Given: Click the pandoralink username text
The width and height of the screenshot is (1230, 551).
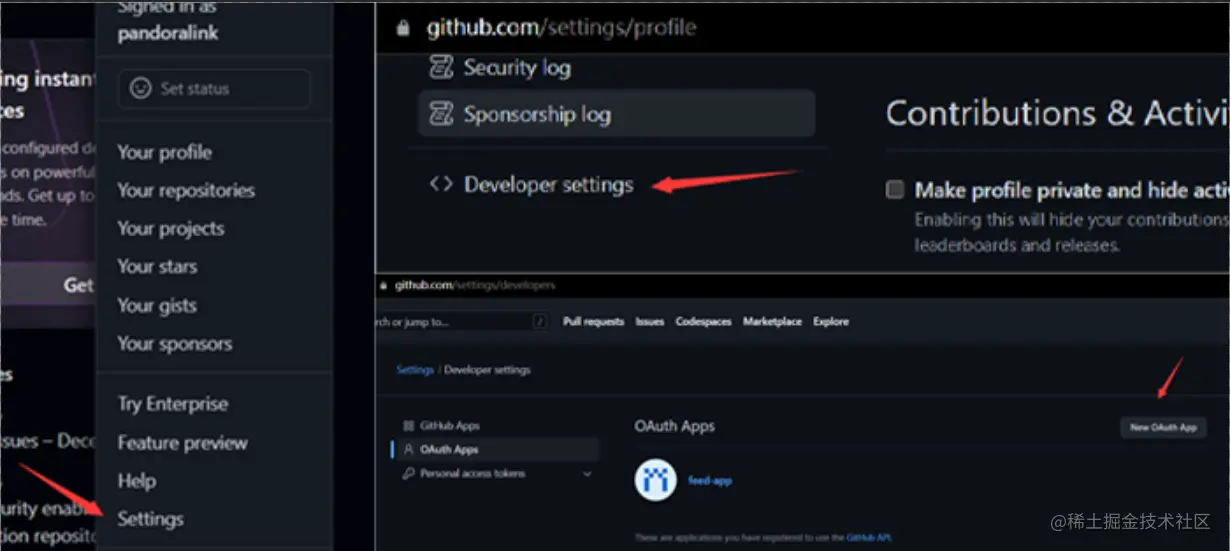Looking at the screenshot, I should tap(168, 33).
